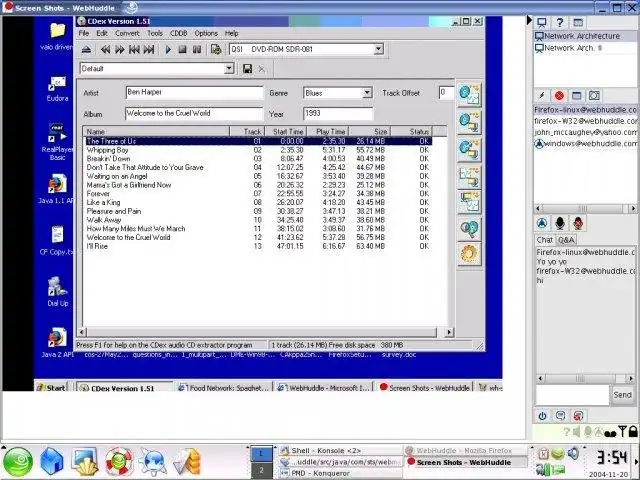Select the track Waiting on an Angel
Viewport: 640px width, 480px height.
click(117, 176)
